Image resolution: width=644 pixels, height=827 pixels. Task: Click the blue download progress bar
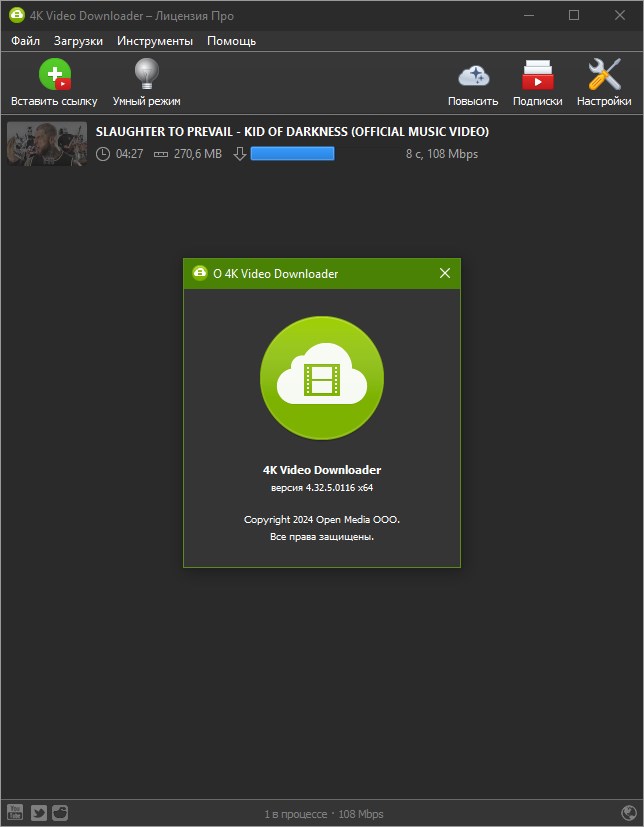click(292, 153)
